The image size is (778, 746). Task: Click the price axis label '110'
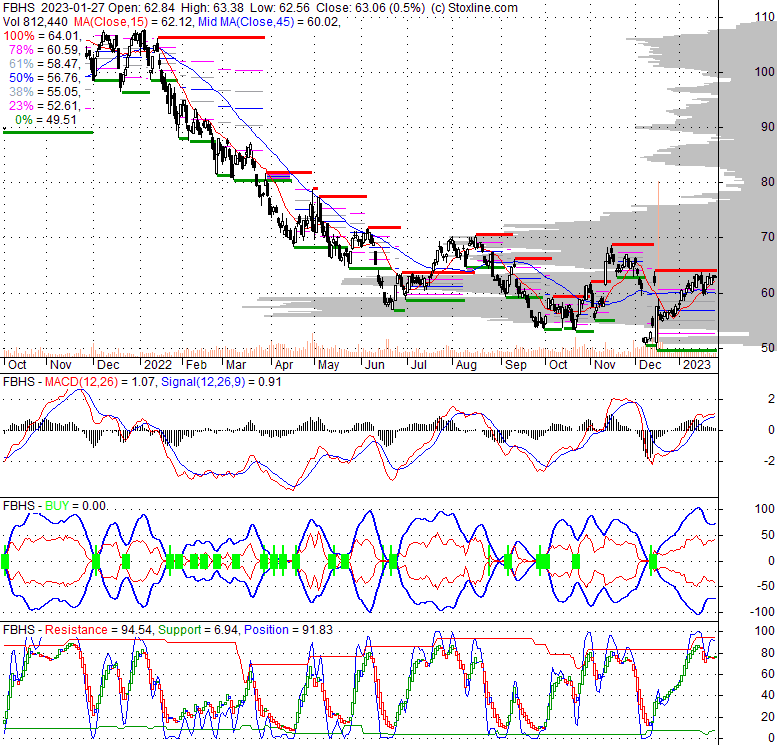click(765, 17)
